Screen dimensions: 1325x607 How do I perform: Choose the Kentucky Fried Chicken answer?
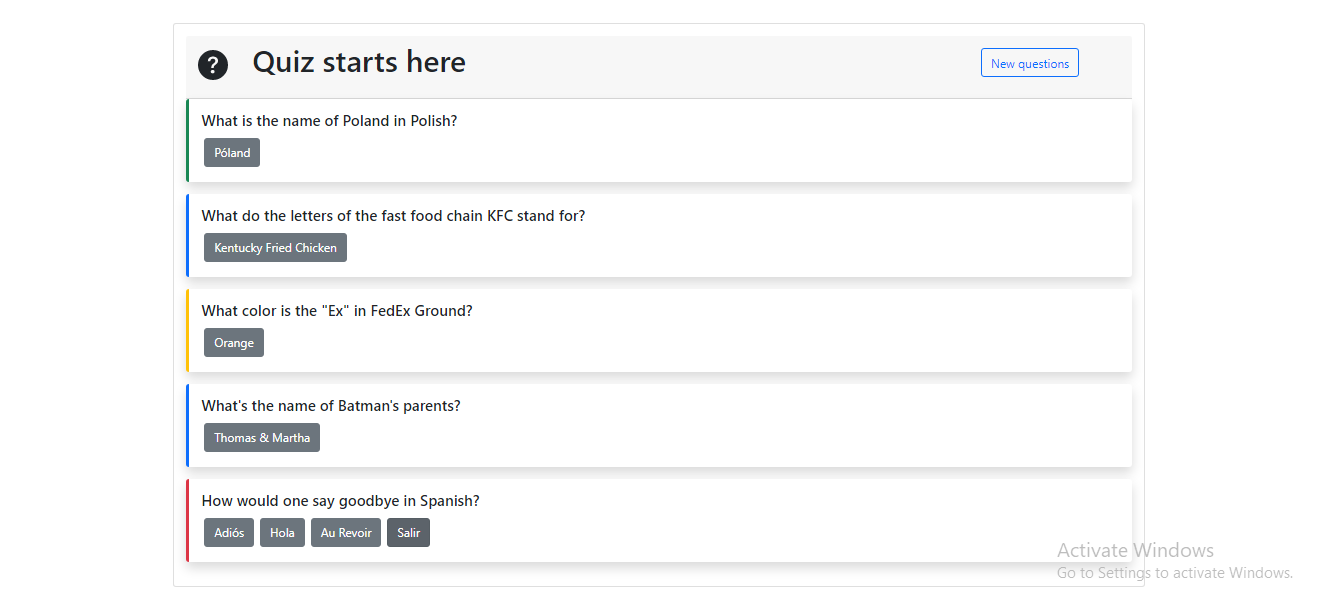tap(275, 248)
